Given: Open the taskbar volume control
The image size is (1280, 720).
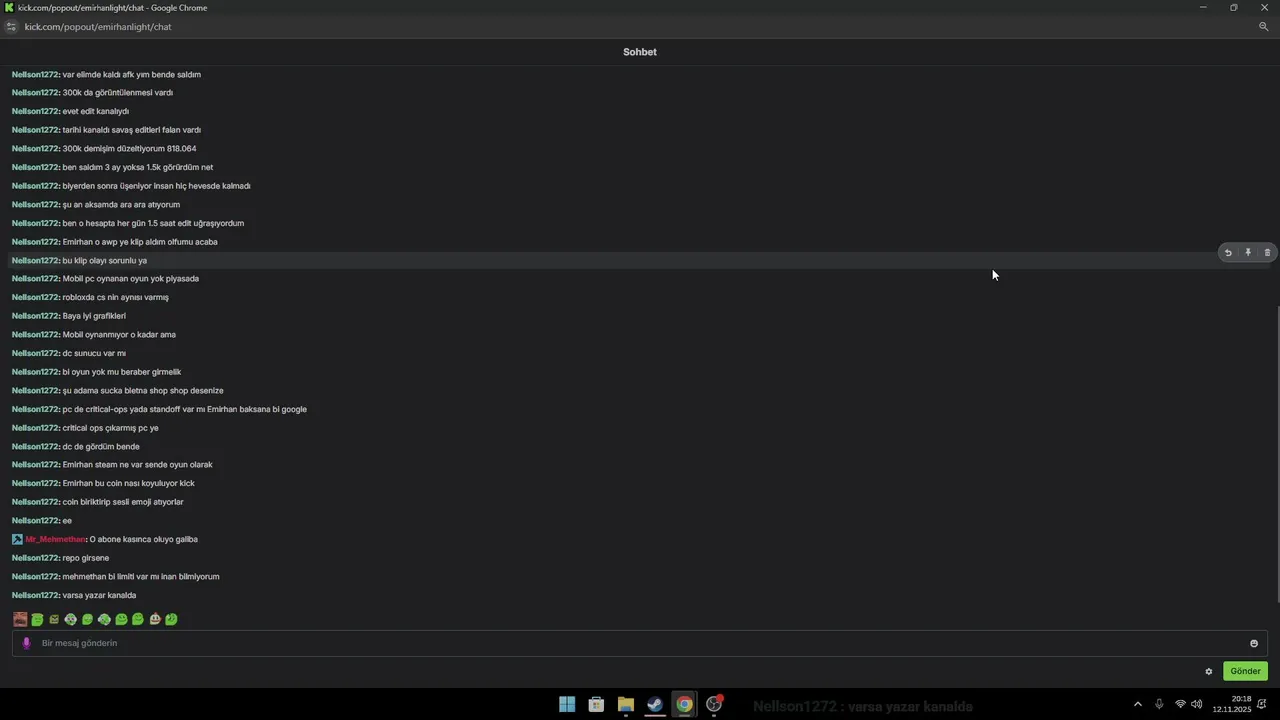Looking at the screenshot, I should tap(1197, 704).
